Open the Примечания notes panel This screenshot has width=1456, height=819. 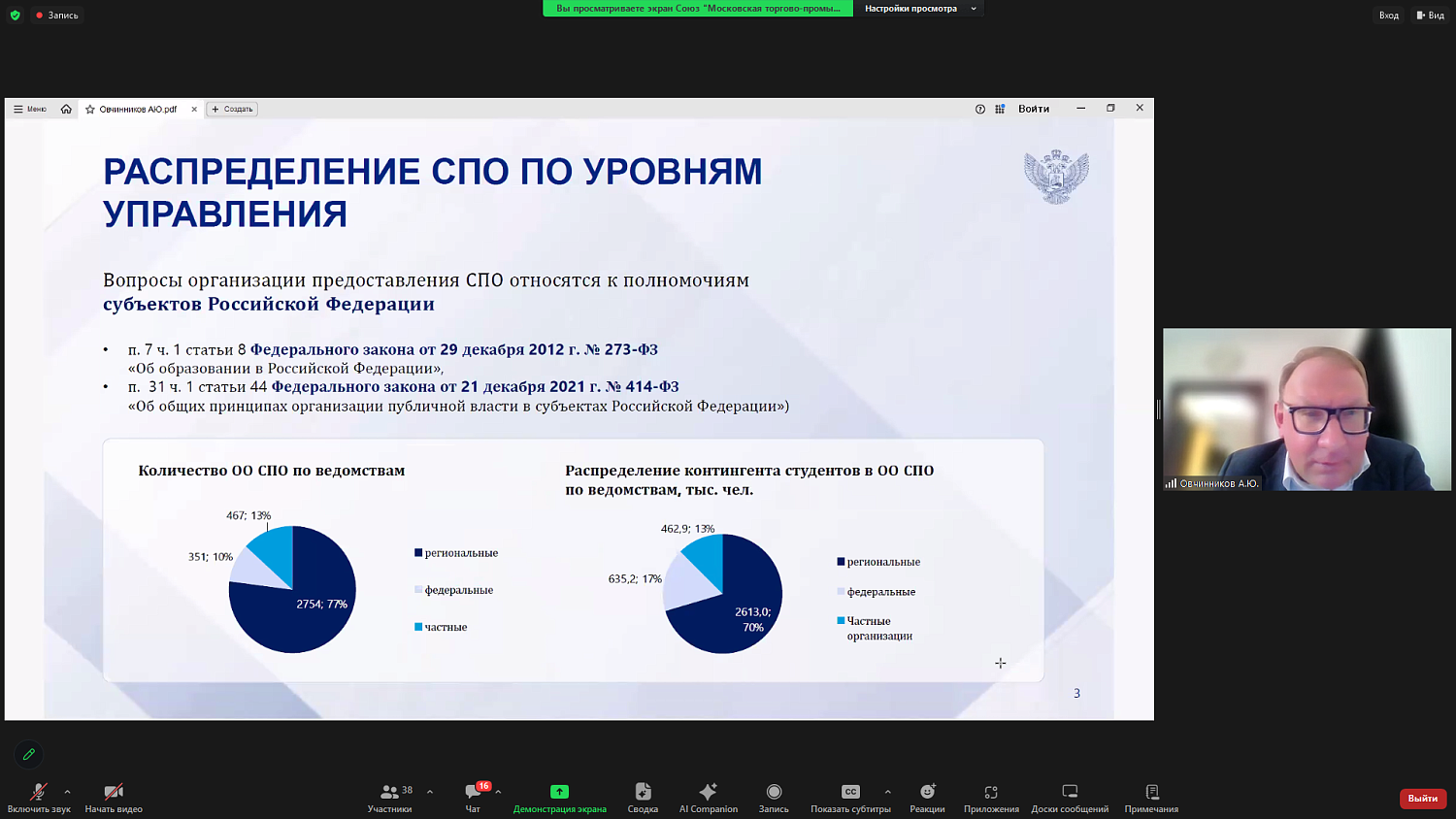pyautogui.click(x=1150, y=798)
